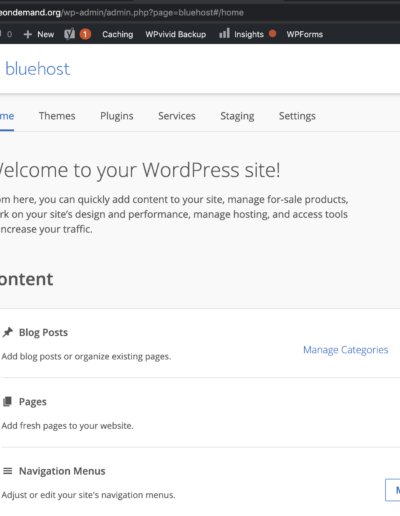This screenshot has height=516, width=400.
Task: Click the Insights bar chart icon
Action: coord(224,33)
